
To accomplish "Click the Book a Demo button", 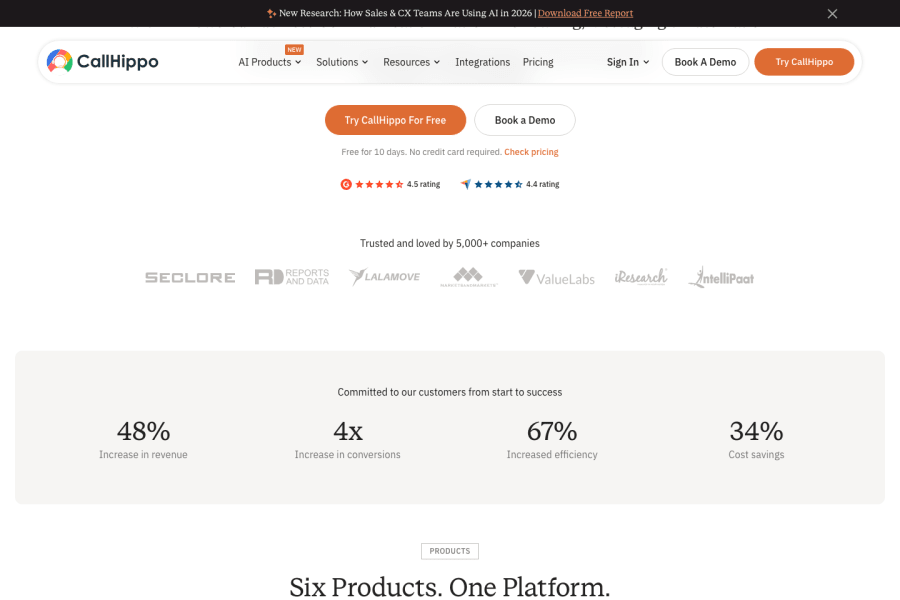I will click(x=524, y=120).
